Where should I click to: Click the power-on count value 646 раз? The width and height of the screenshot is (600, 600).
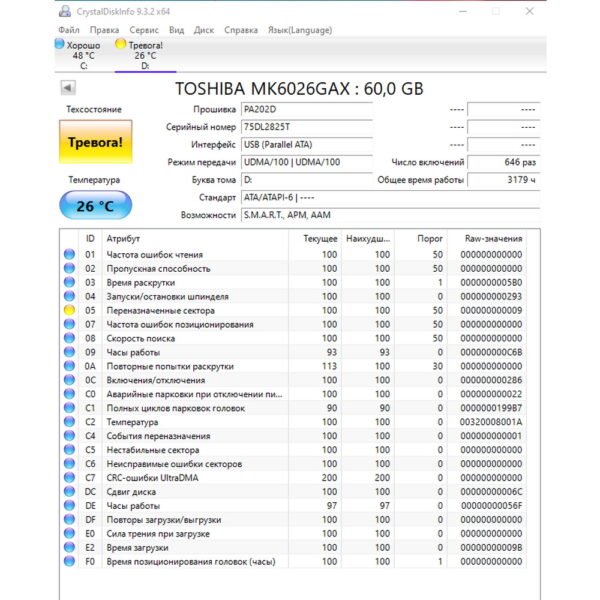click(504, 162)
